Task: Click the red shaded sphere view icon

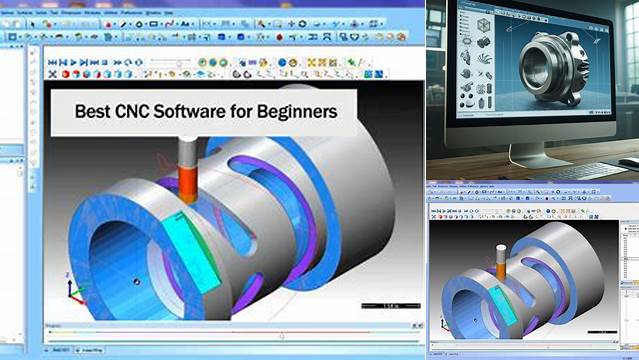Action: tap(65, 74)
